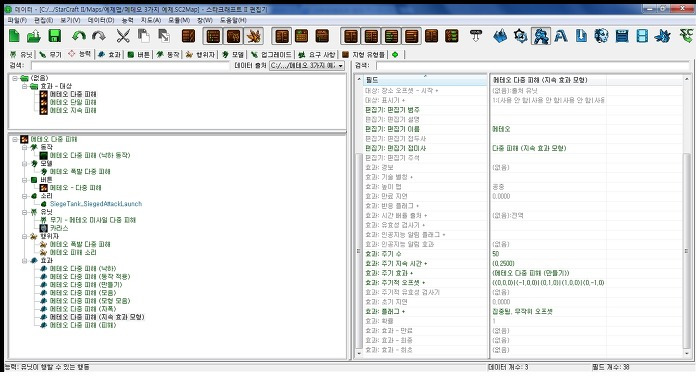This screenshot has width=700, height=376.
Task: Switch to the 지형 유형들 tab
Action: point(363,54)
